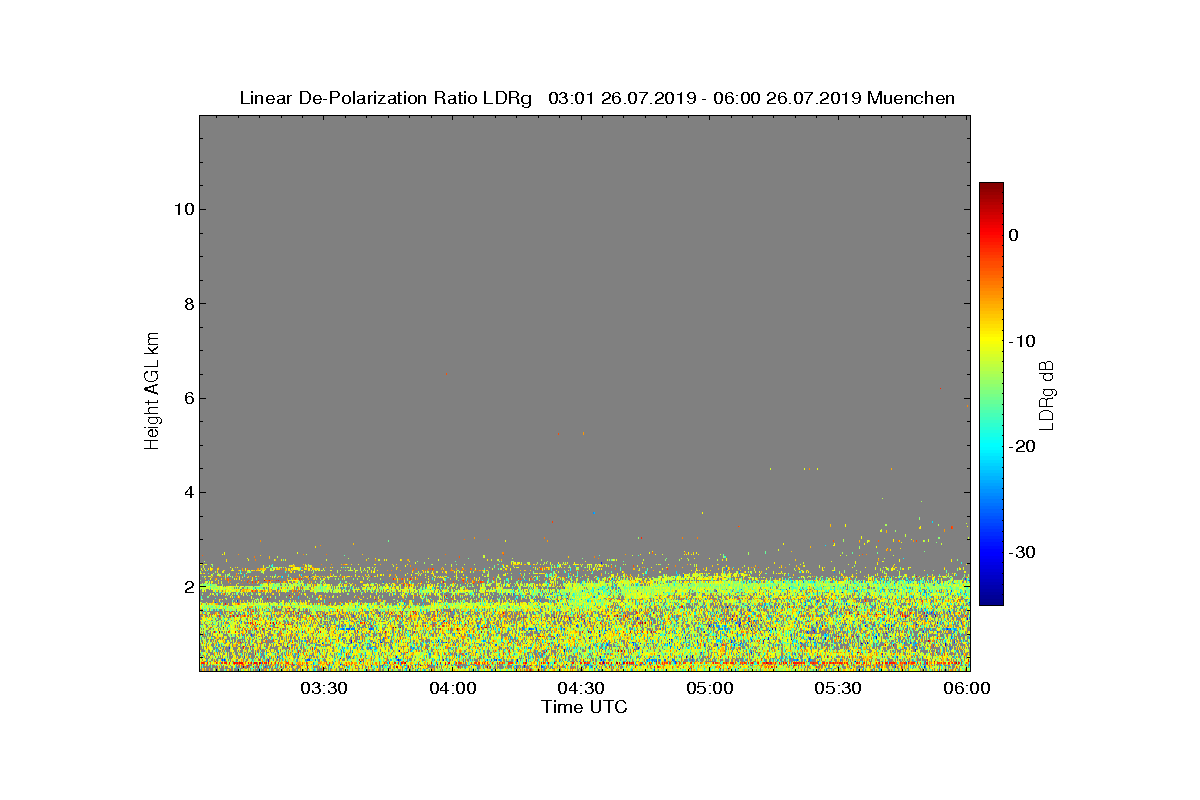Click the 6 km height tick label

[x=188, y=398]
